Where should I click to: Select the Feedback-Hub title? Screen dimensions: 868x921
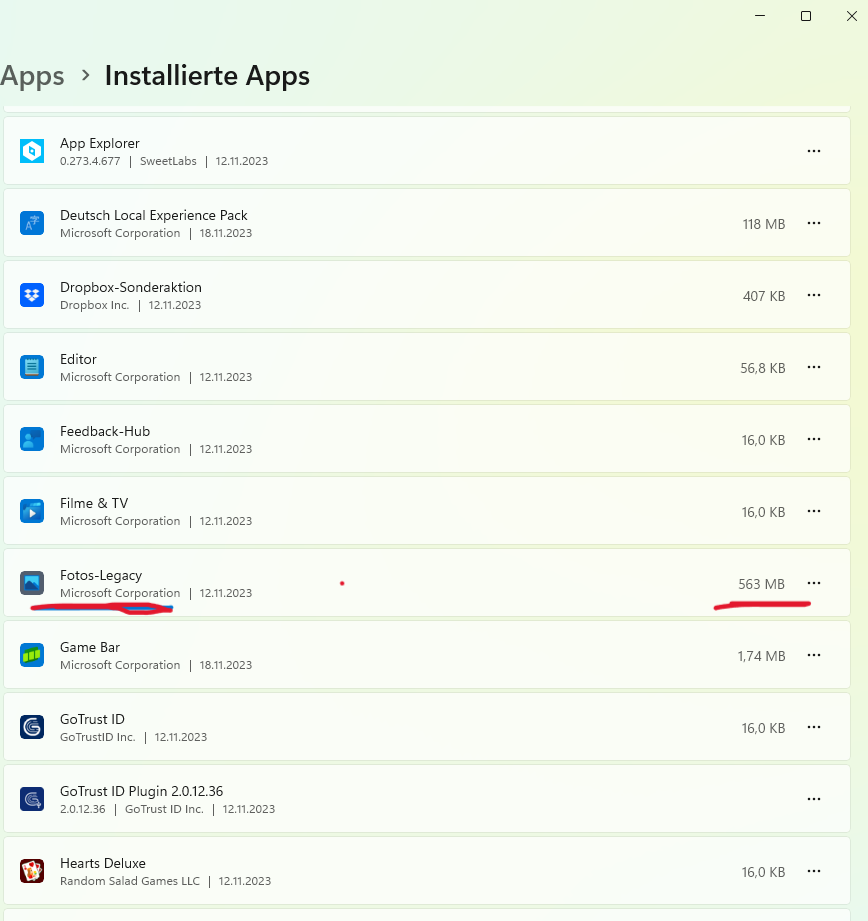pos(105,431)
